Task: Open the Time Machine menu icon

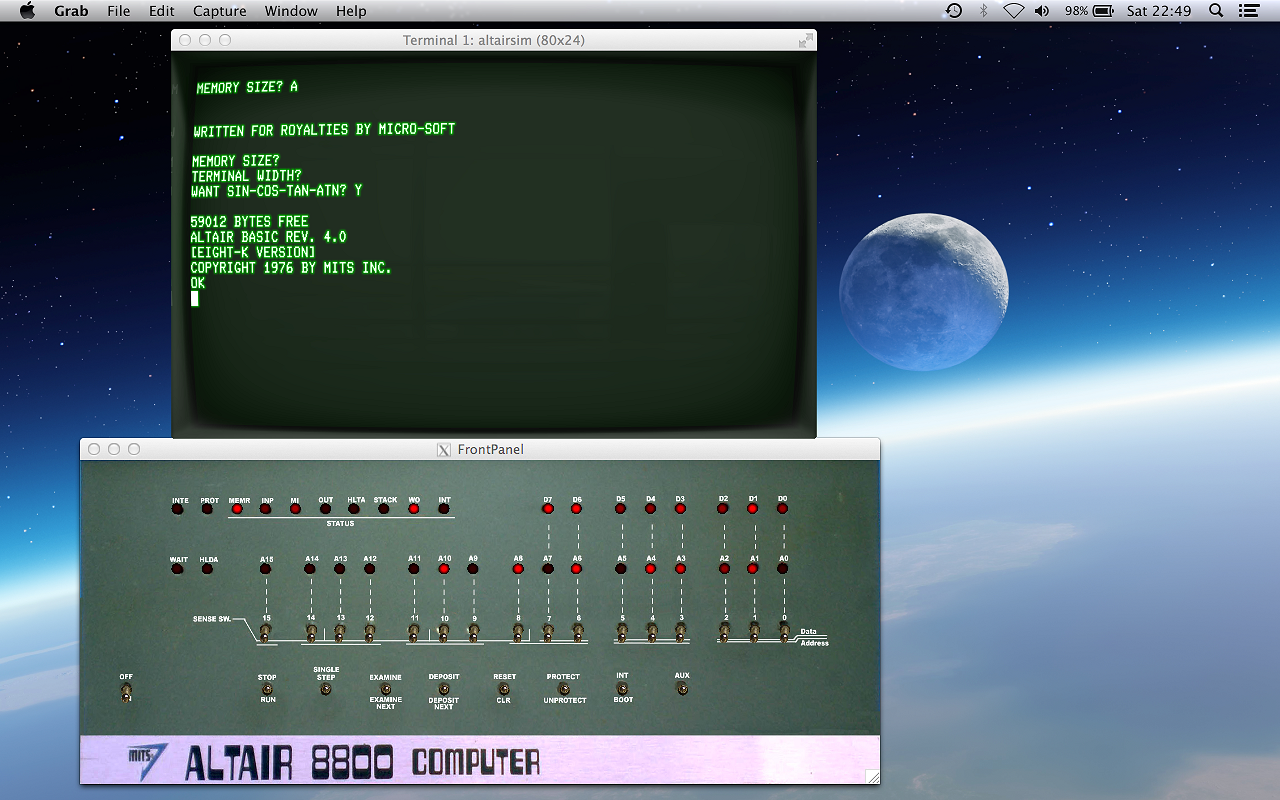Action: (953, 11)
